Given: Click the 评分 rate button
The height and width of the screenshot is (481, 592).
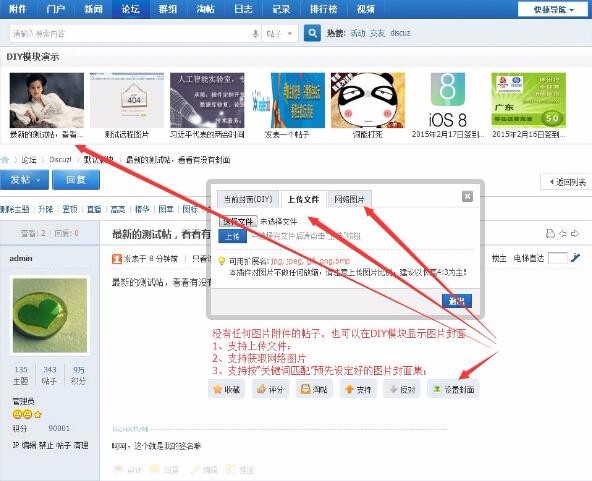Looking at the screenshot, I should pyautogui.click(x=270, y=389).
